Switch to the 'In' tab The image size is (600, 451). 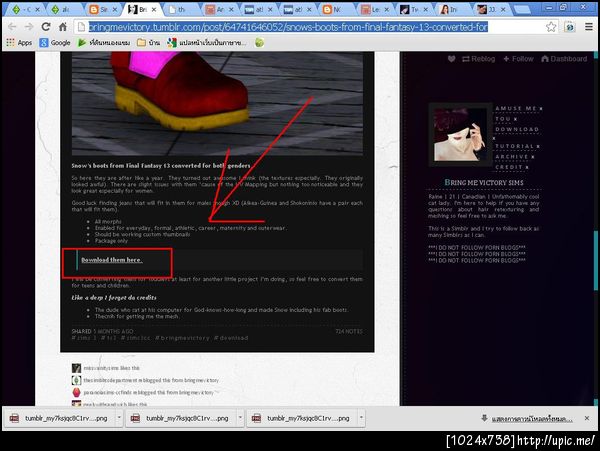pyautogui.click(x=452, y=10)
